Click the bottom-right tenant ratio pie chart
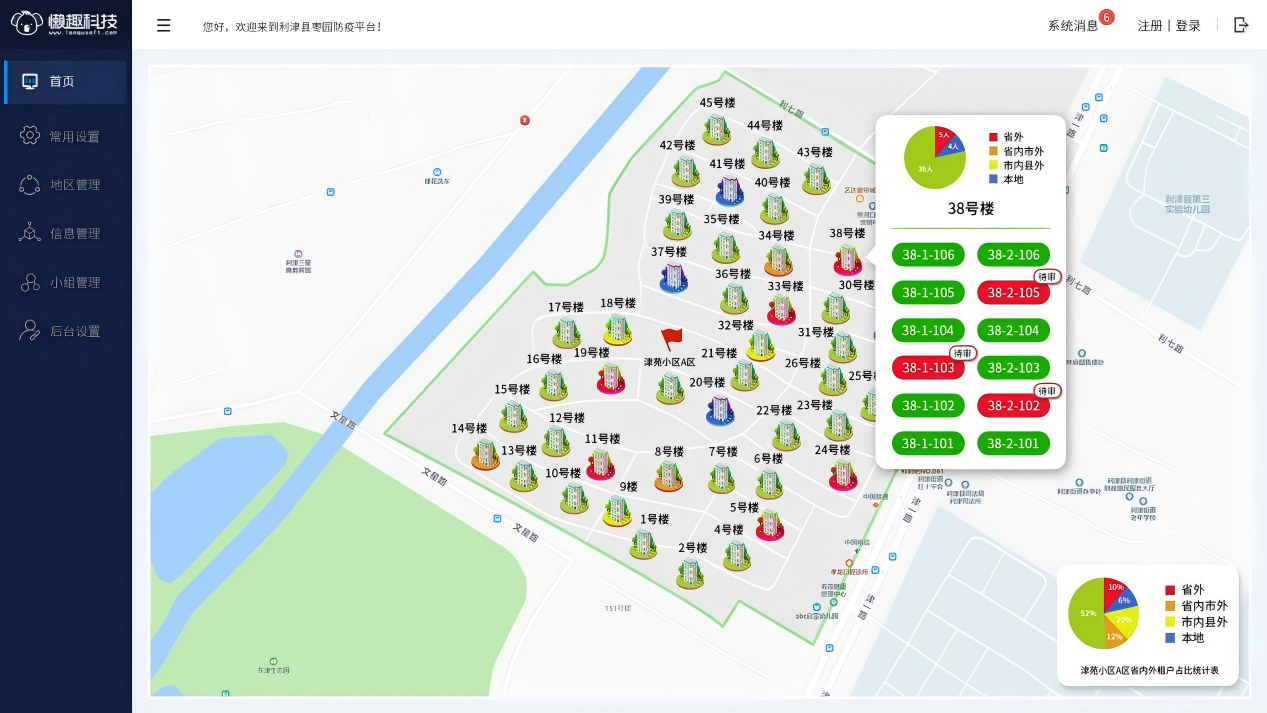1267x713 pixels. [x=1103, y=613]
